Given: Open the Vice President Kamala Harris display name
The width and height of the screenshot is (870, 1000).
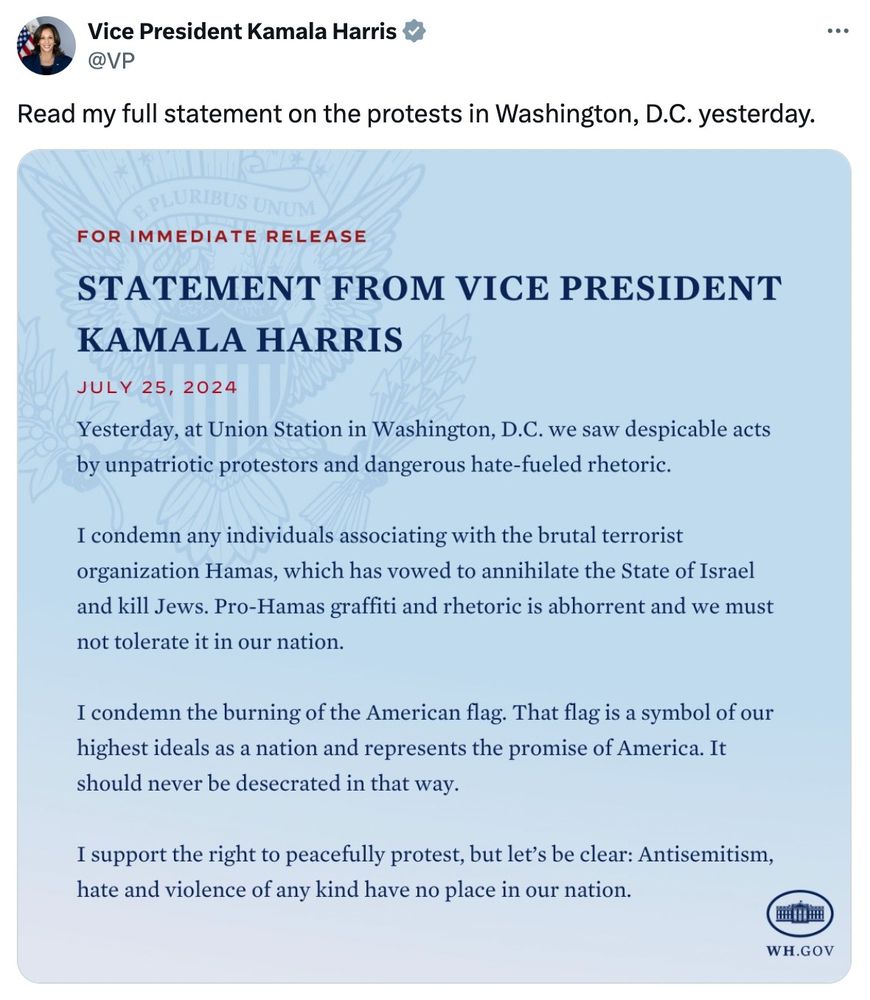Looking at the screenshot, I should (x=242, y=31).
